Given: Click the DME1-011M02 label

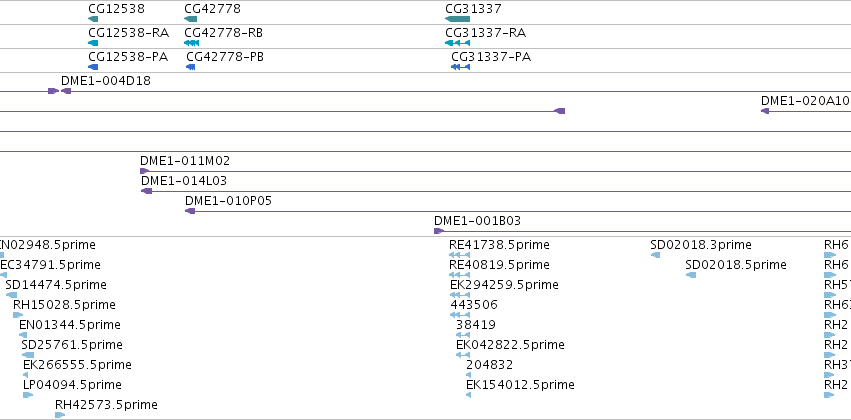Looking at the screenshot, I should pyautogui.click(x=185, y=161).
